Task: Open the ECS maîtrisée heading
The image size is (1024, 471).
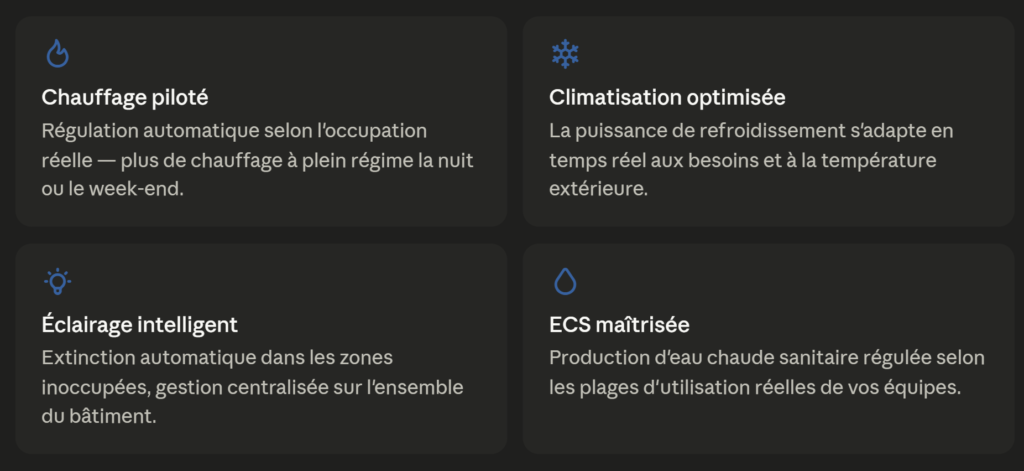Action: [x=619, y=325]
